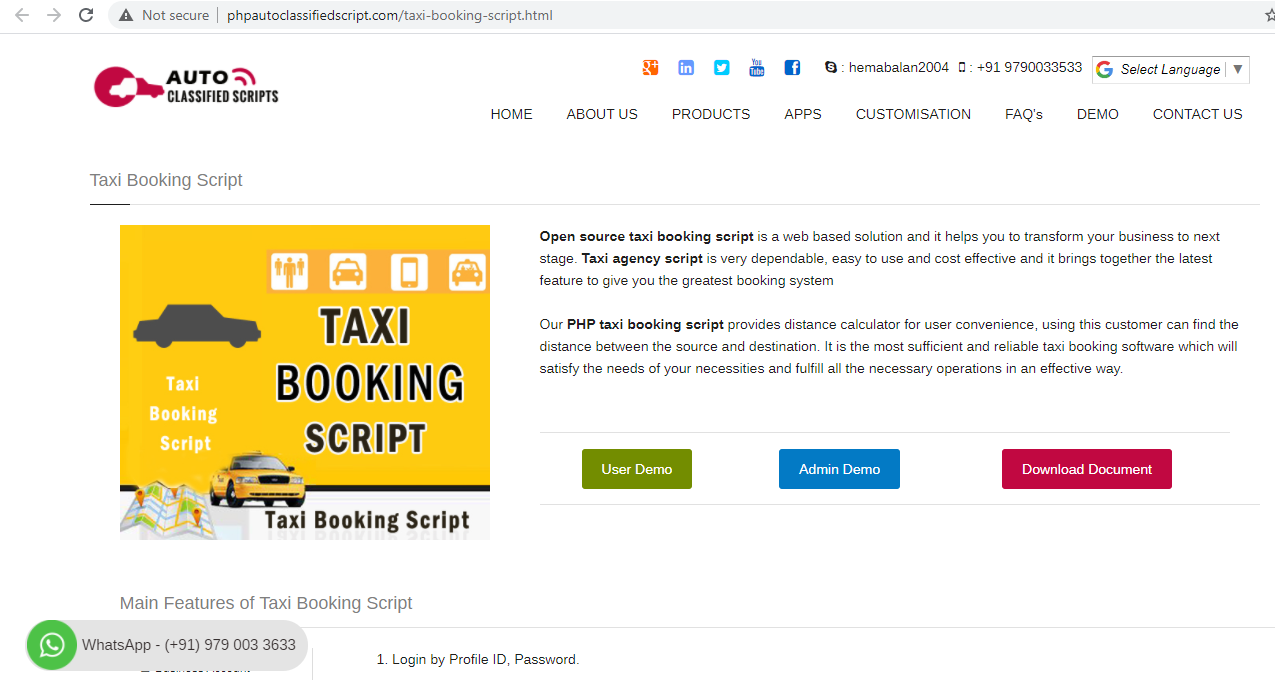Click the Admin Demo button
This screenshot has width=1275, height=680.
(839, 469)
